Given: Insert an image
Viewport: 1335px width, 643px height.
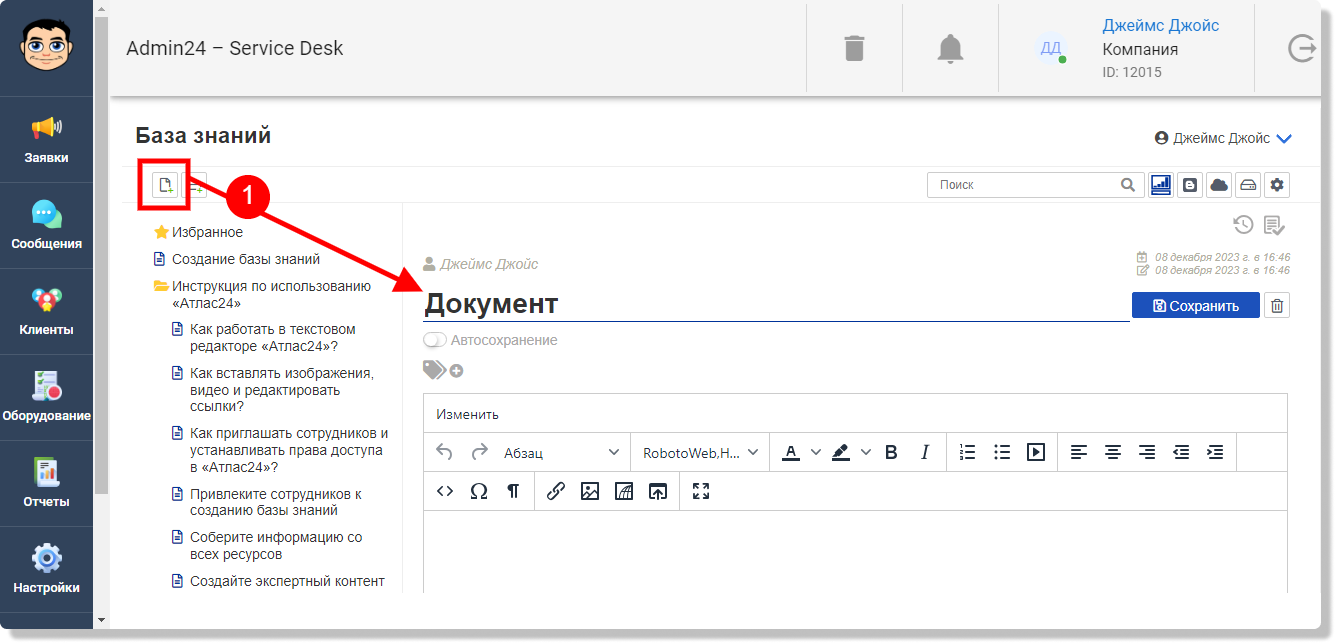Looking at the screenshot, I should point(590,491).
